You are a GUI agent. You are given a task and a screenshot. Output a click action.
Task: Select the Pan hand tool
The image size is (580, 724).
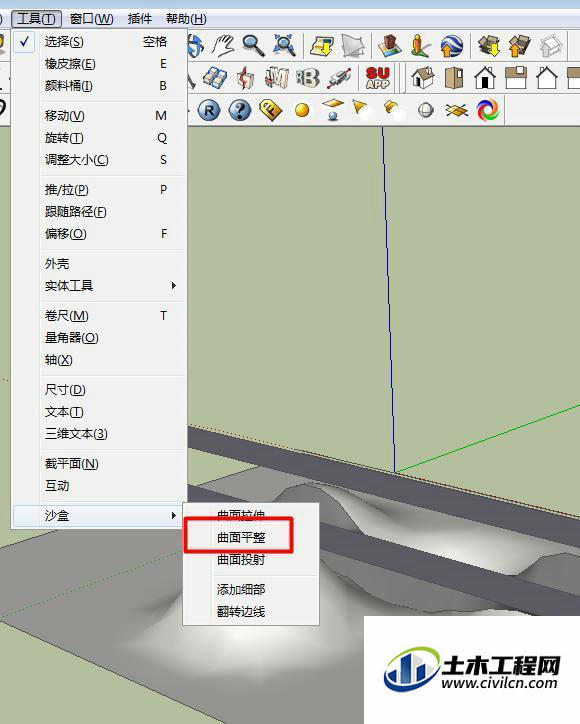tap(224, 45)
